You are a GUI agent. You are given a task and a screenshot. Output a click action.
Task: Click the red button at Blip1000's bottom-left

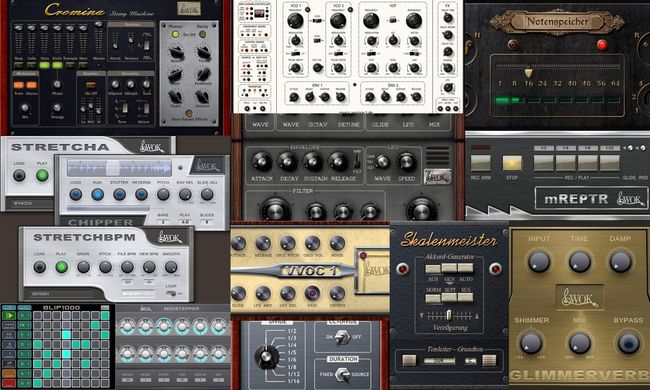(x=9, y=383)
